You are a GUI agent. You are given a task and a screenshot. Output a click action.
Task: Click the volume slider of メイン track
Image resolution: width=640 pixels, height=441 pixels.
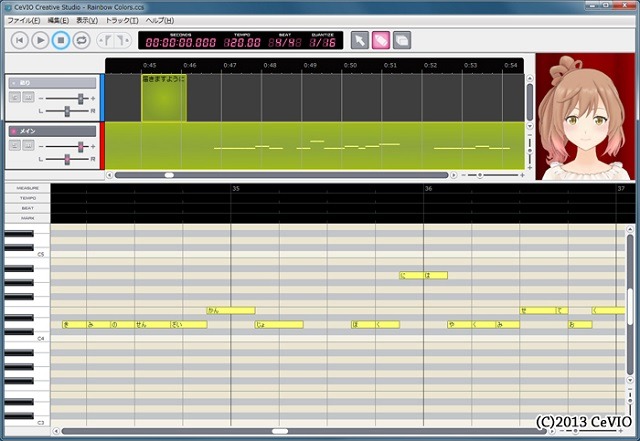70,147
